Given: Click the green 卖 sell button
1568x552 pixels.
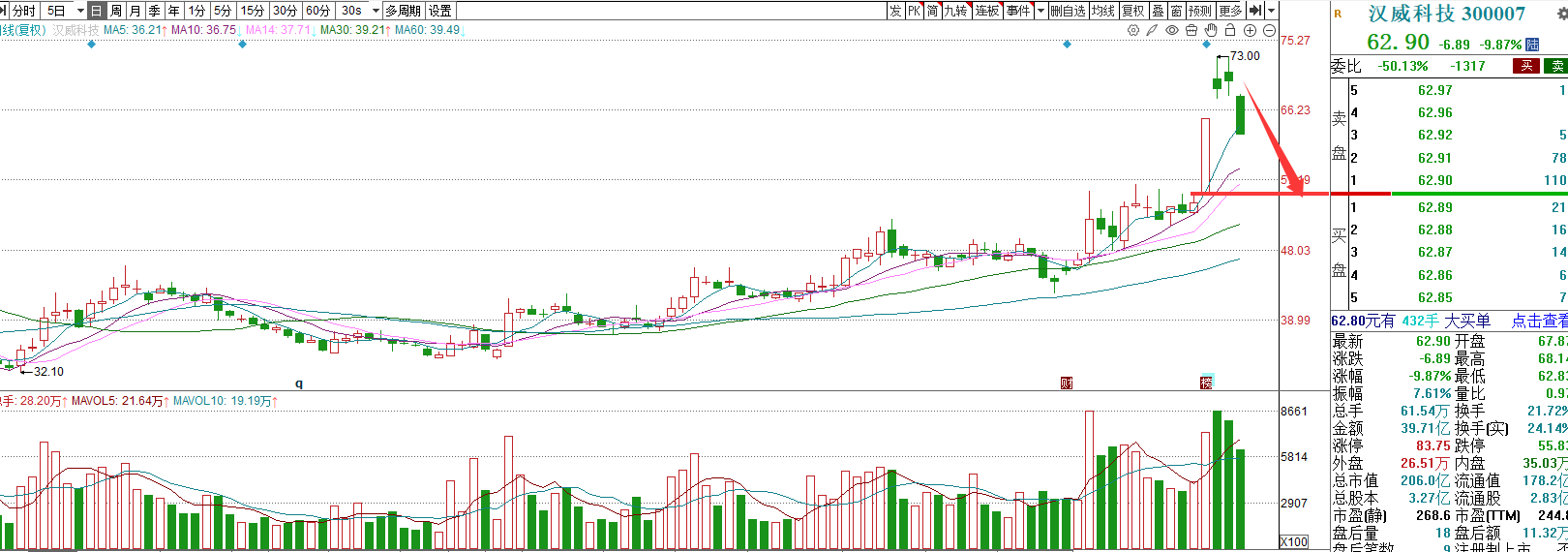Looking at the screenshot, I should 1556,66.
